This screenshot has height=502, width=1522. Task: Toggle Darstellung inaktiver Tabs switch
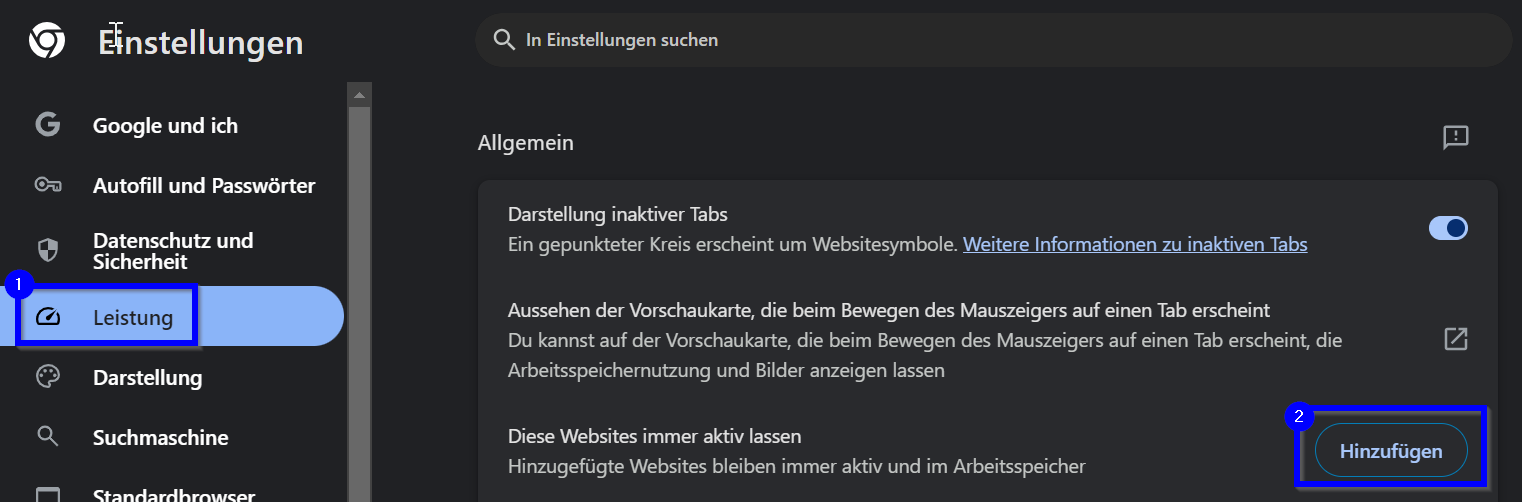tap(1448, 228)
